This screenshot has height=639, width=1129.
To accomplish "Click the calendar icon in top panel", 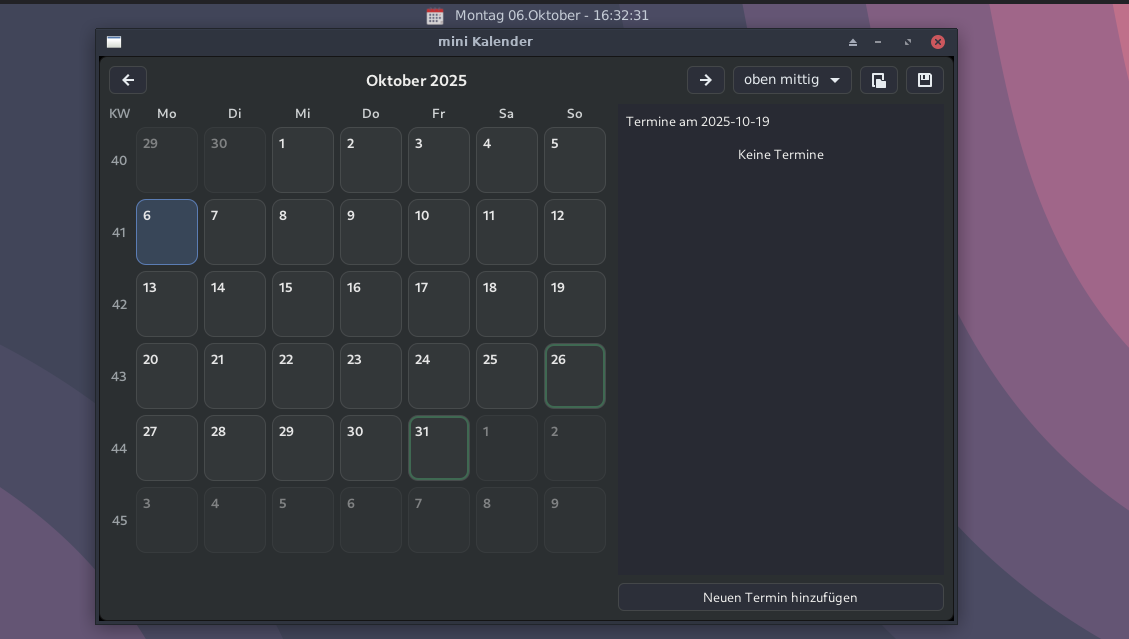I will tap(434, 16).
